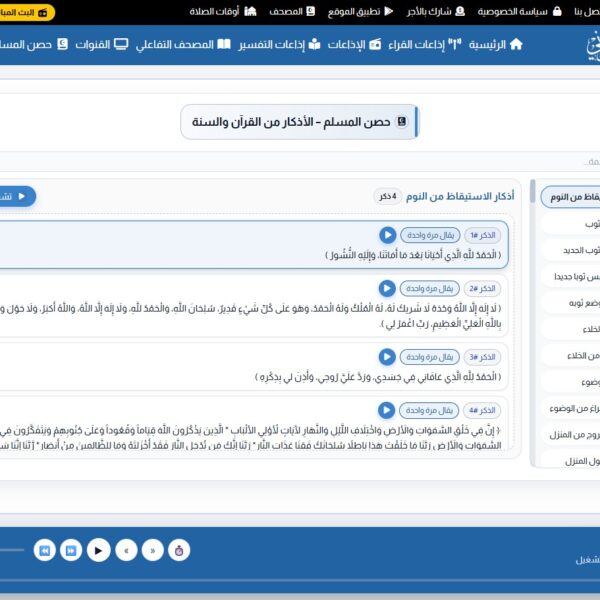Click the rewind button in the player bar
Viewport: 600px width, 600px height.
(x=44, y=549)
